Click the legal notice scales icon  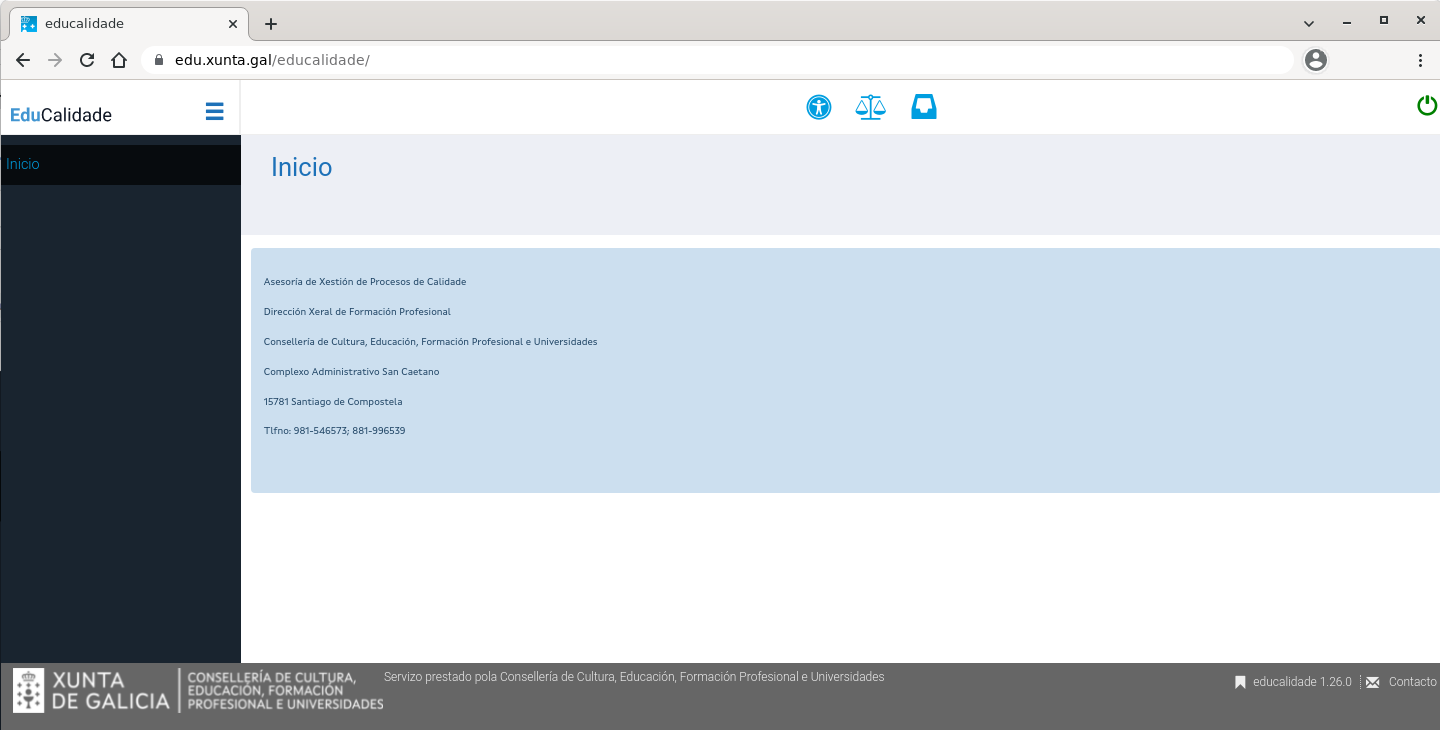pyautogui.click(x=871, y=107)
